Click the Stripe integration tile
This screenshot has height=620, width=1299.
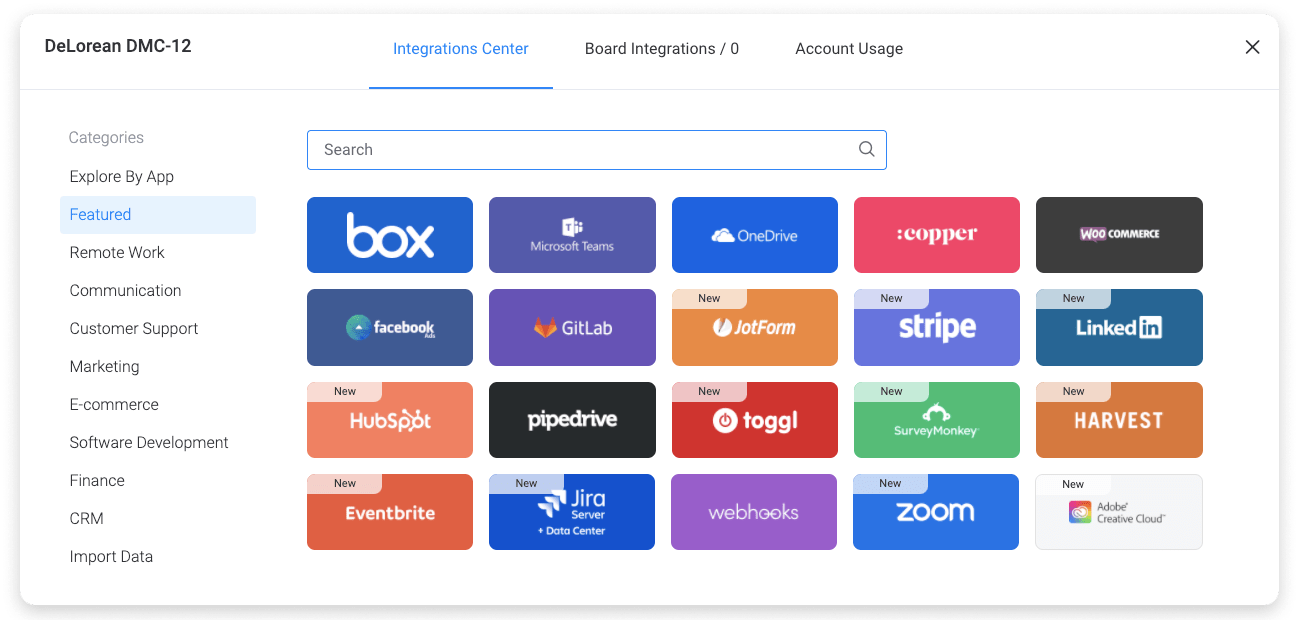pos(937,328)
